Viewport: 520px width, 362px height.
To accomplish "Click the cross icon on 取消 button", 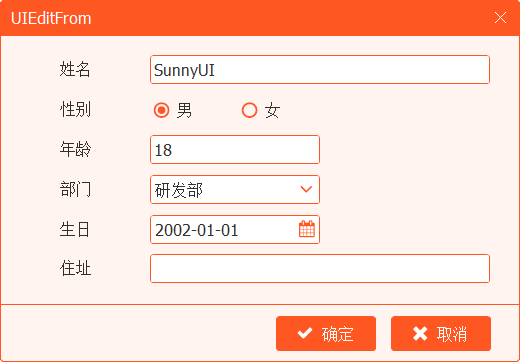I will tap(420, 333).
